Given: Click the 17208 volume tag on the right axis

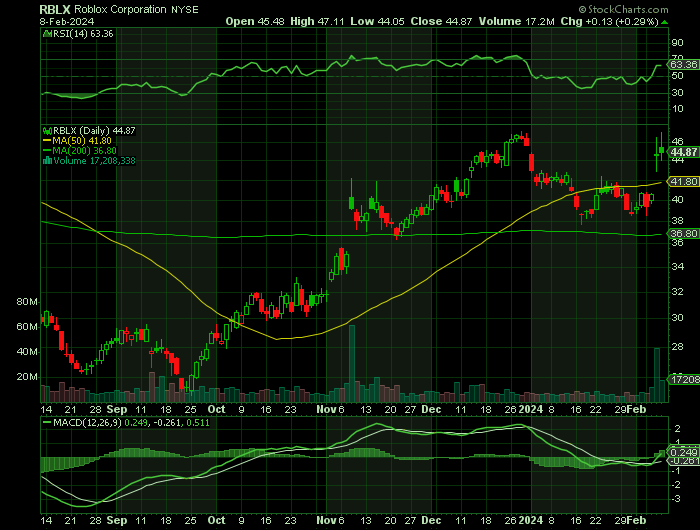Looking at the screenshot, I should tap(685, 380).
